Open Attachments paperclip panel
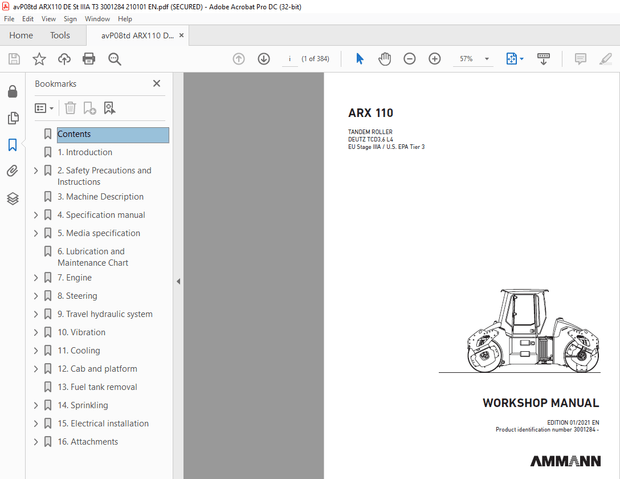This screenshot has width=620, height=479. [13, 171]
